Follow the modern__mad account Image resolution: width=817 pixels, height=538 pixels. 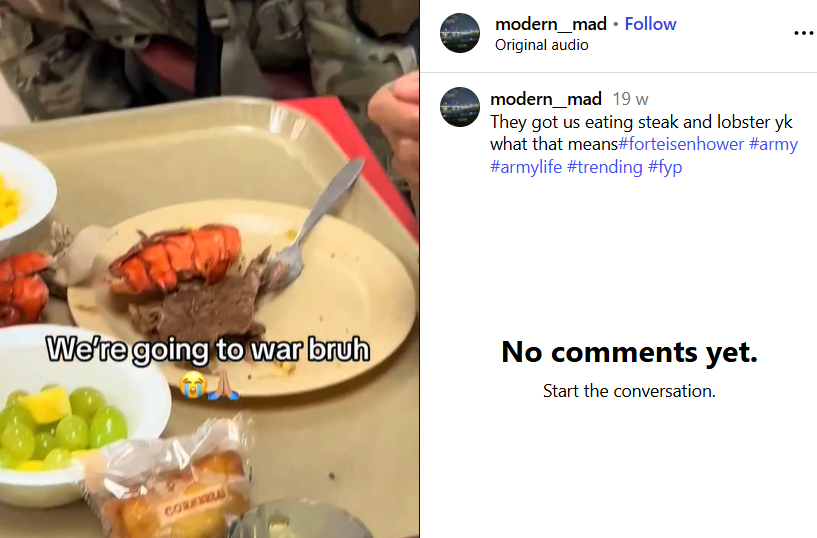tap(650, 24)
